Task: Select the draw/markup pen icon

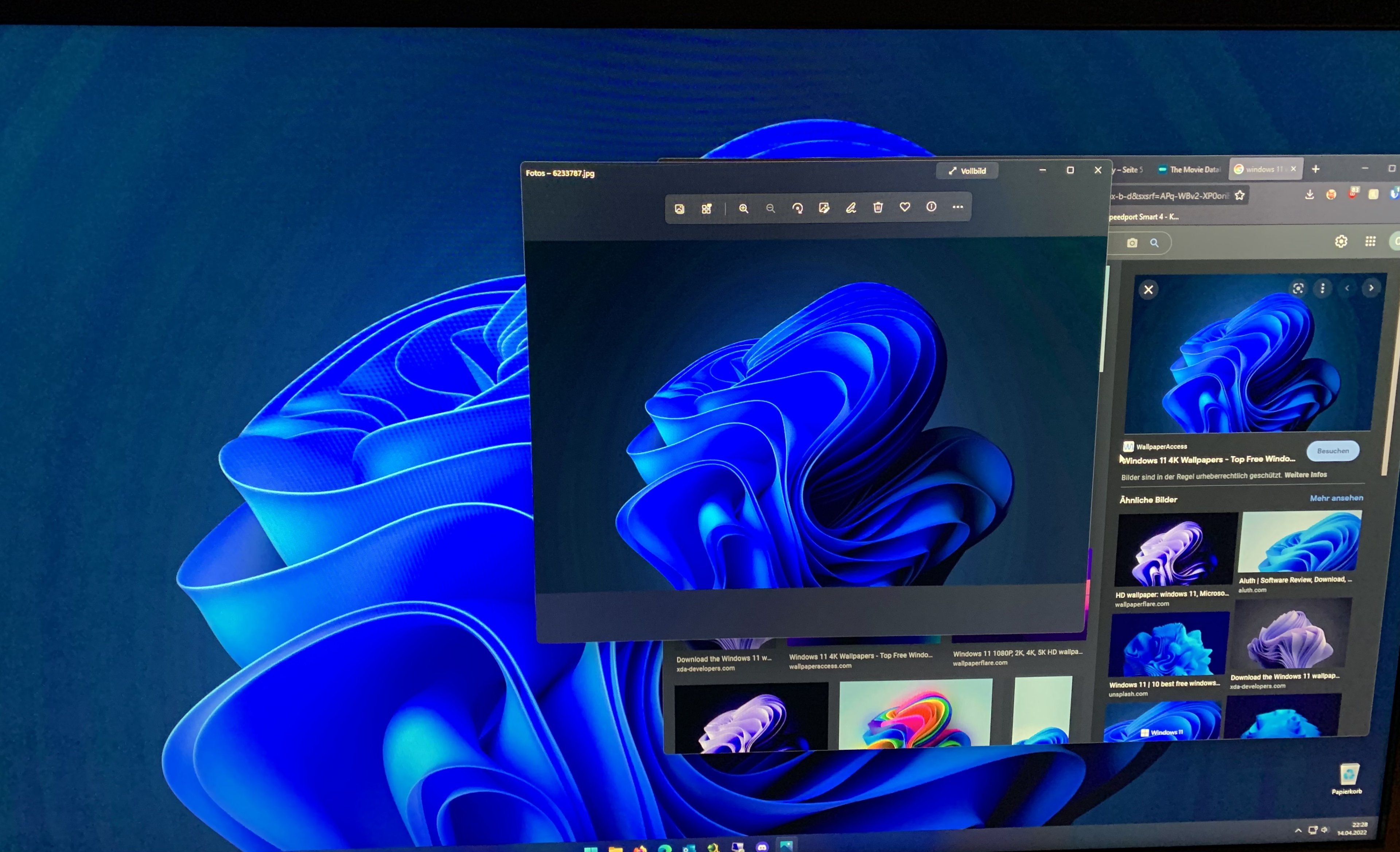Action: (x=851, y=208)
